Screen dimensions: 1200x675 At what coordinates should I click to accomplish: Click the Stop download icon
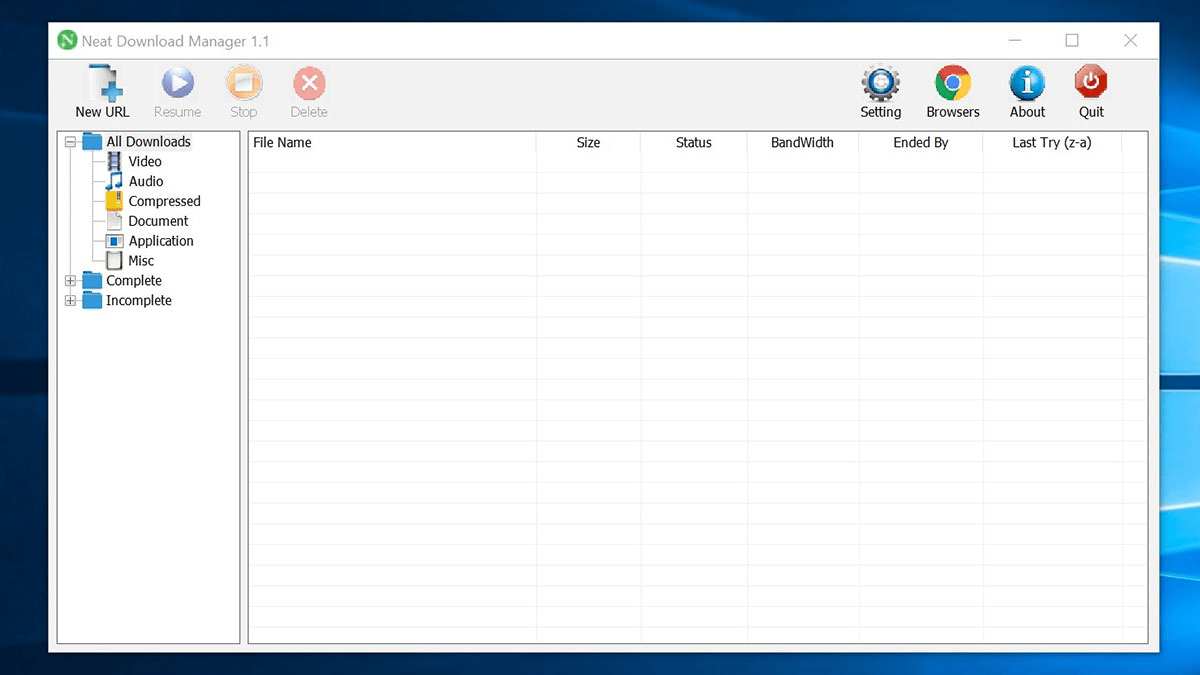click(243, 84)
